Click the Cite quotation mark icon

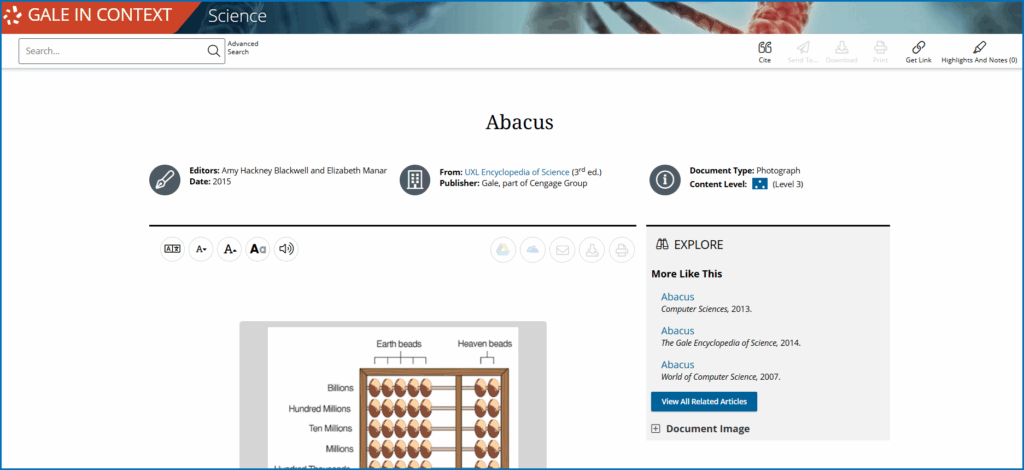[765, 47]
